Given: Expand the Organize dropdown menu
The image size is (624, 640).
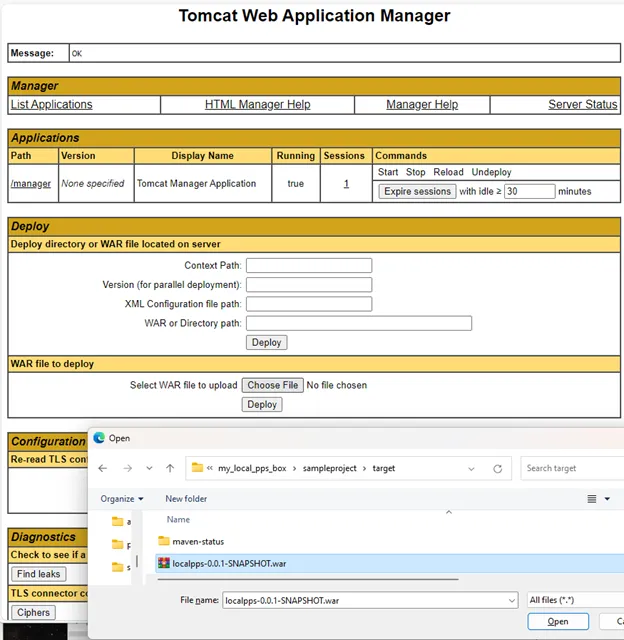Looking at the screenshot, I should 122,499.
